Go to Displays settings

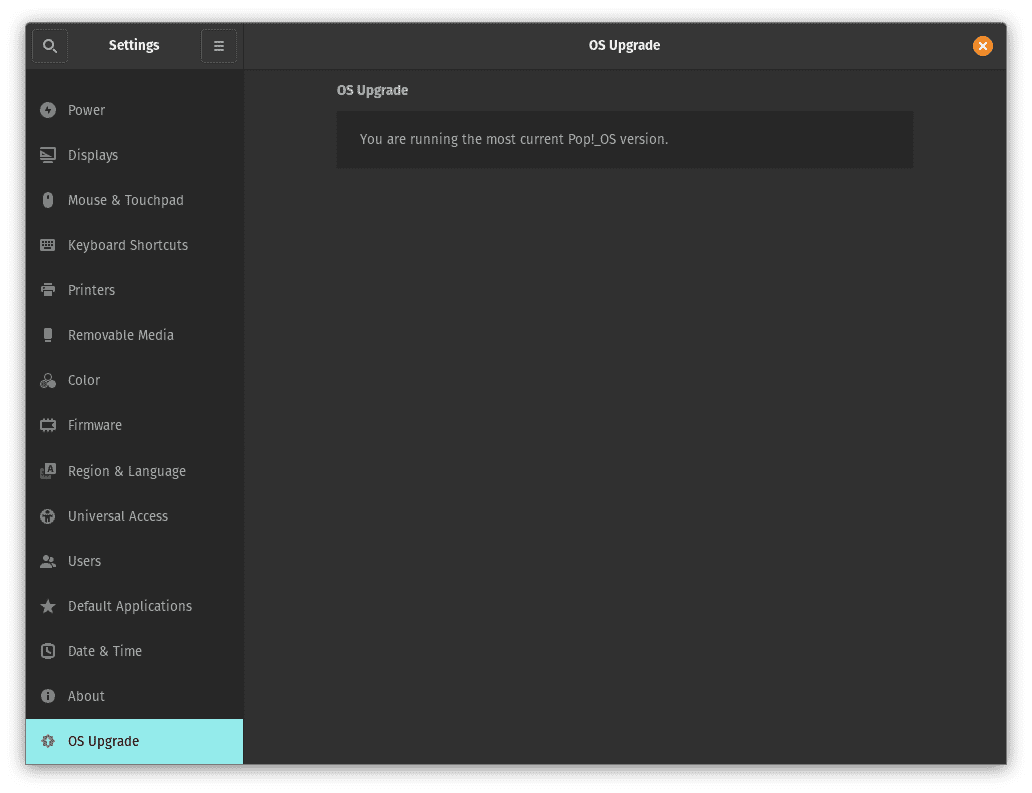click(134, 155)
